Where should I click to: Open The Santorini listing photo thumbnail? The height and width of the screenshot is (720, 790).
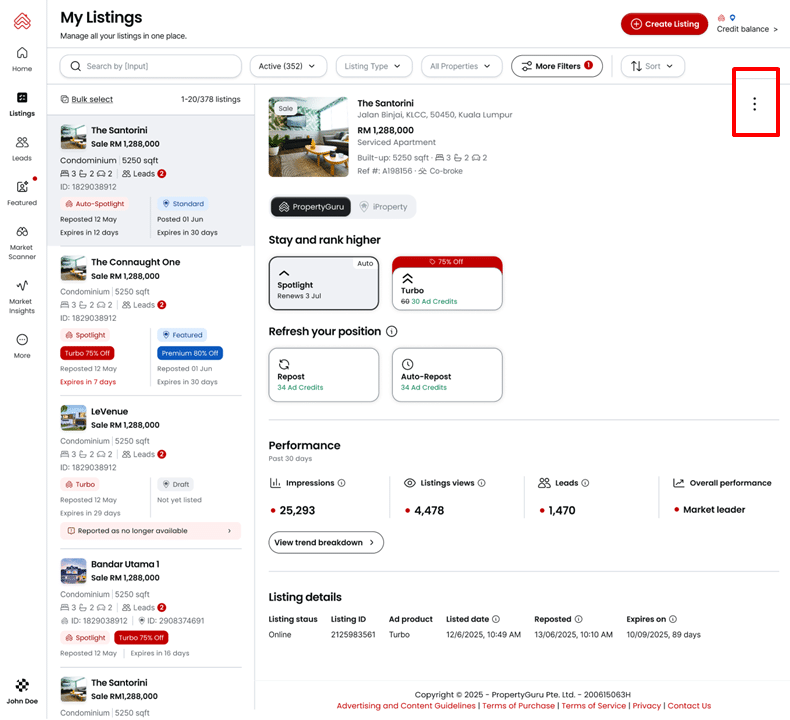point(308,137)
